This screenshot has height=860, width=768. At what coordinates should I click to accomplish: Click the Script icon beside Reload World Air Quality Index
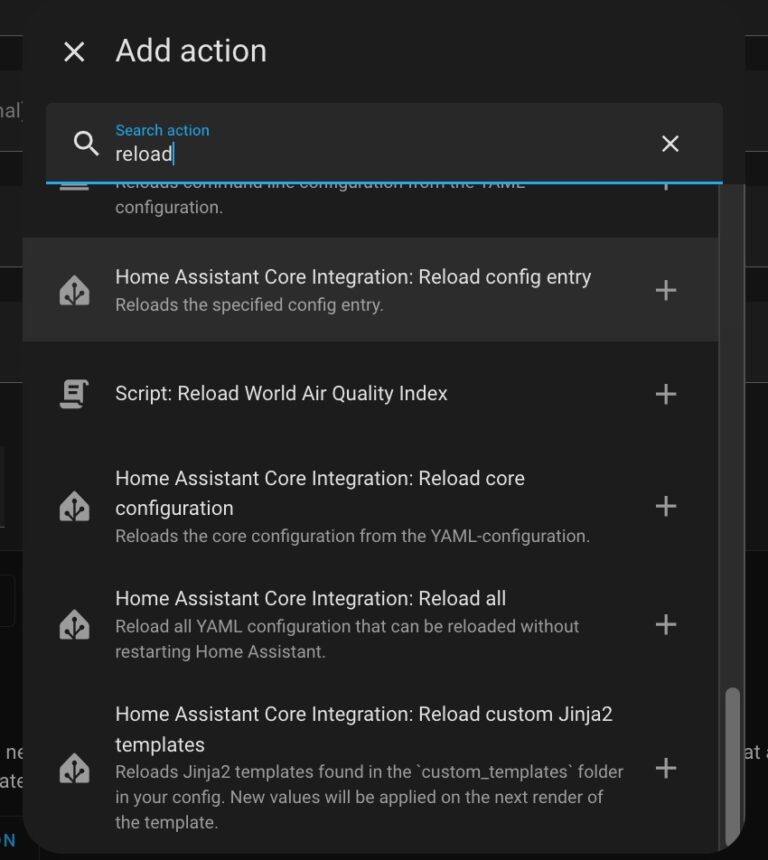coord(74,393)
